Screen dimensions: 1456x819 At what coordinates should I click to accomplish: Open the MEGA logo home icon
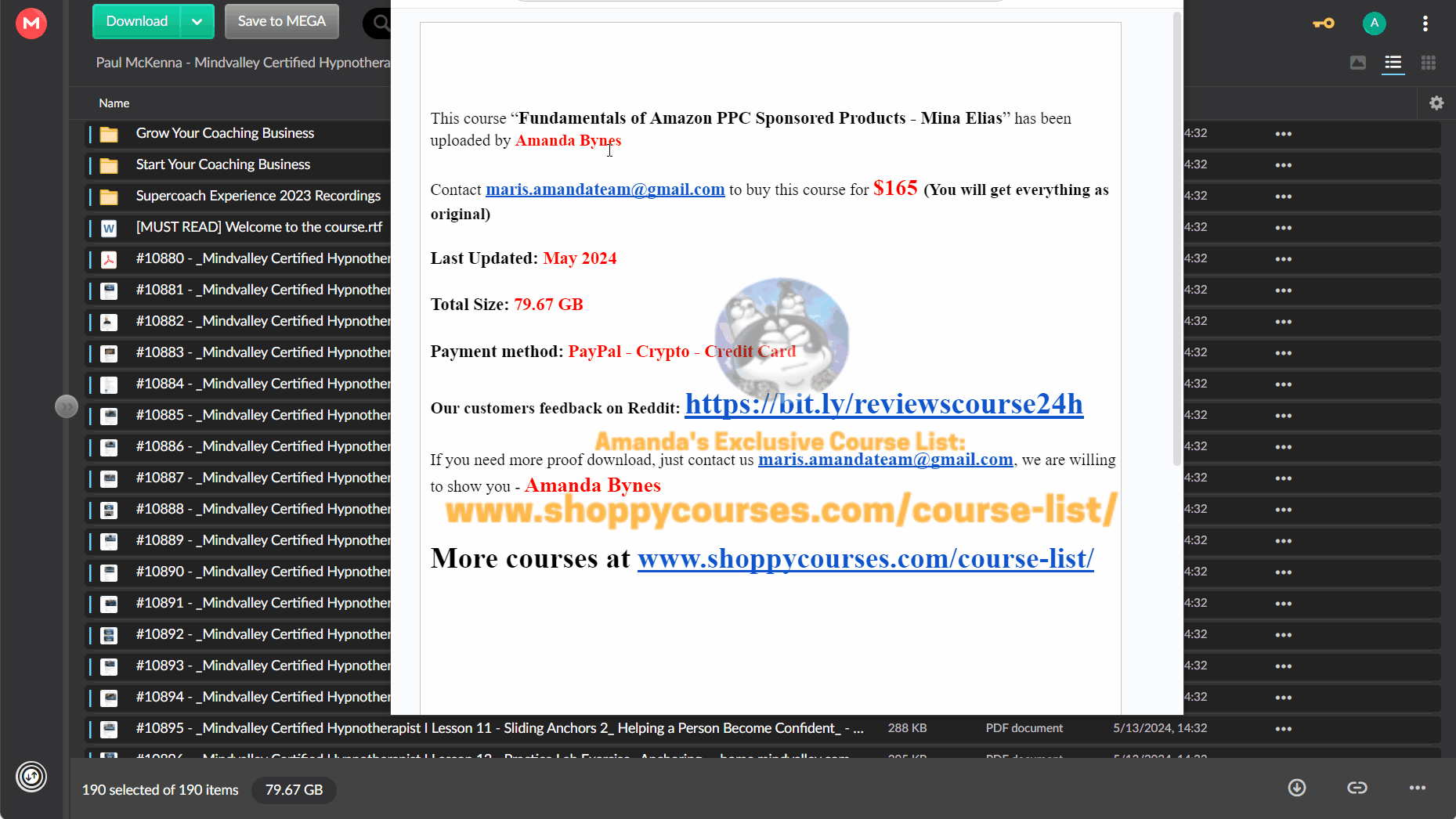click(31, 23)
